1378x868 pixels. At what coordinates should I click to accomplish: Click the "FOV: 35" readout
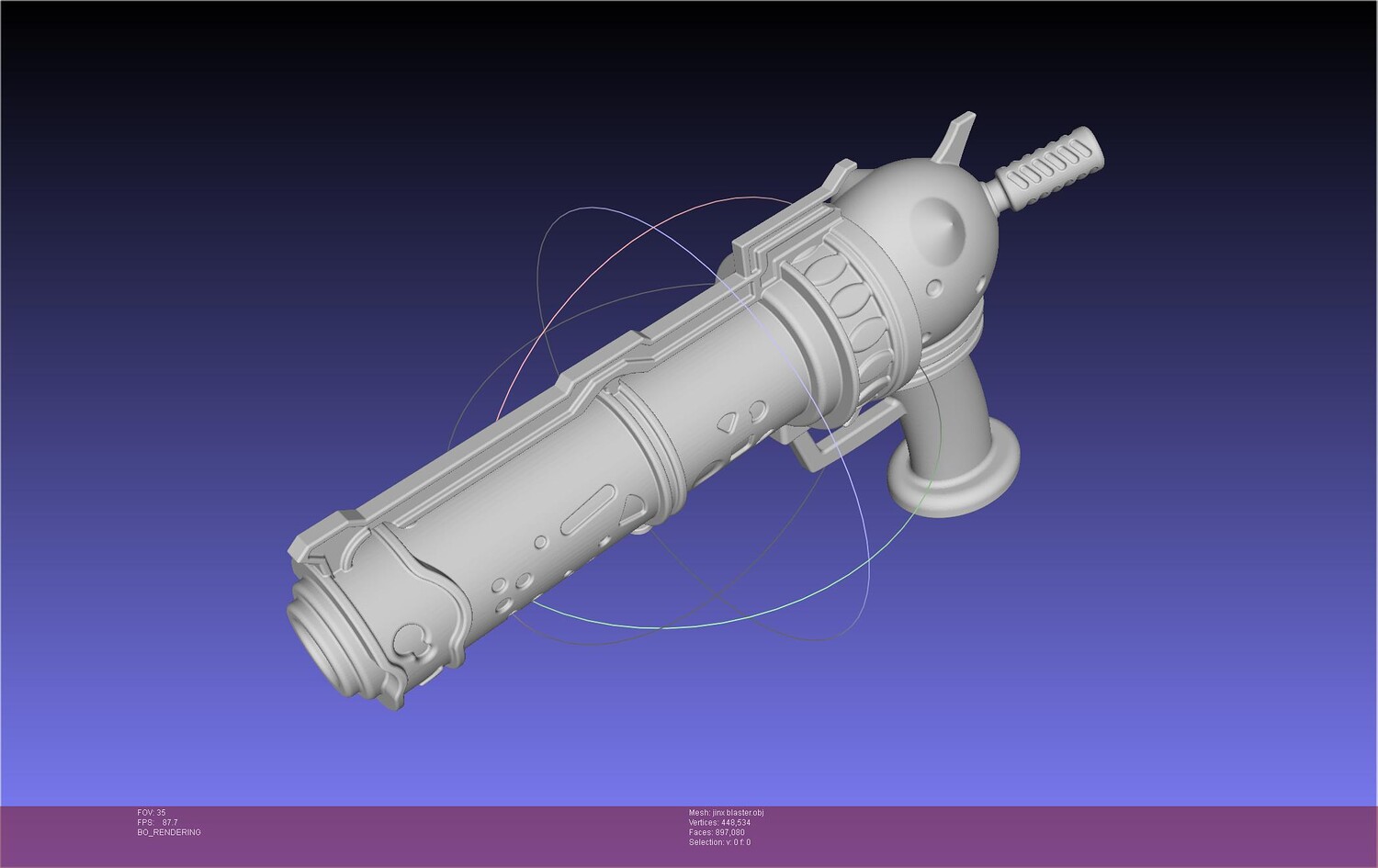[x=152, y=813]
